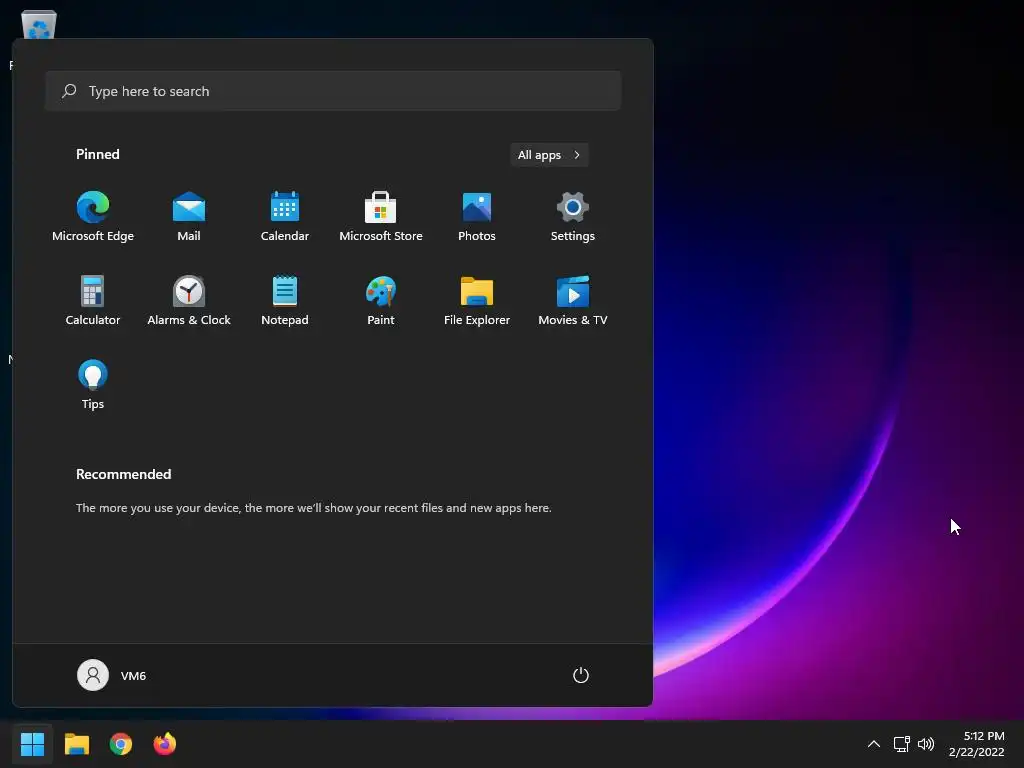This screenshot has height=768, width=1024.
Task: Click the Recycle Bin desktop icon
Action: [39, 25]
